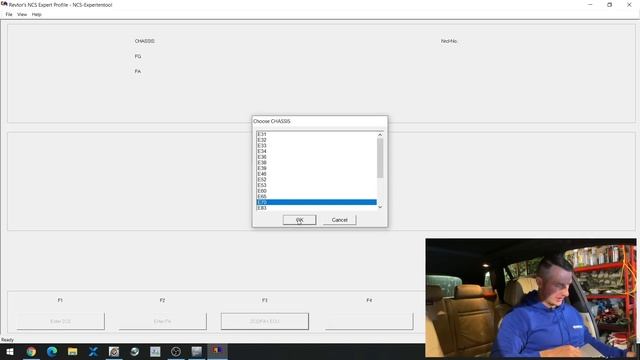Click OK in the Choose CHASSIS dialog
This screenshot has height=360, width=640.
pyautogui.click(x=299, y=220)
